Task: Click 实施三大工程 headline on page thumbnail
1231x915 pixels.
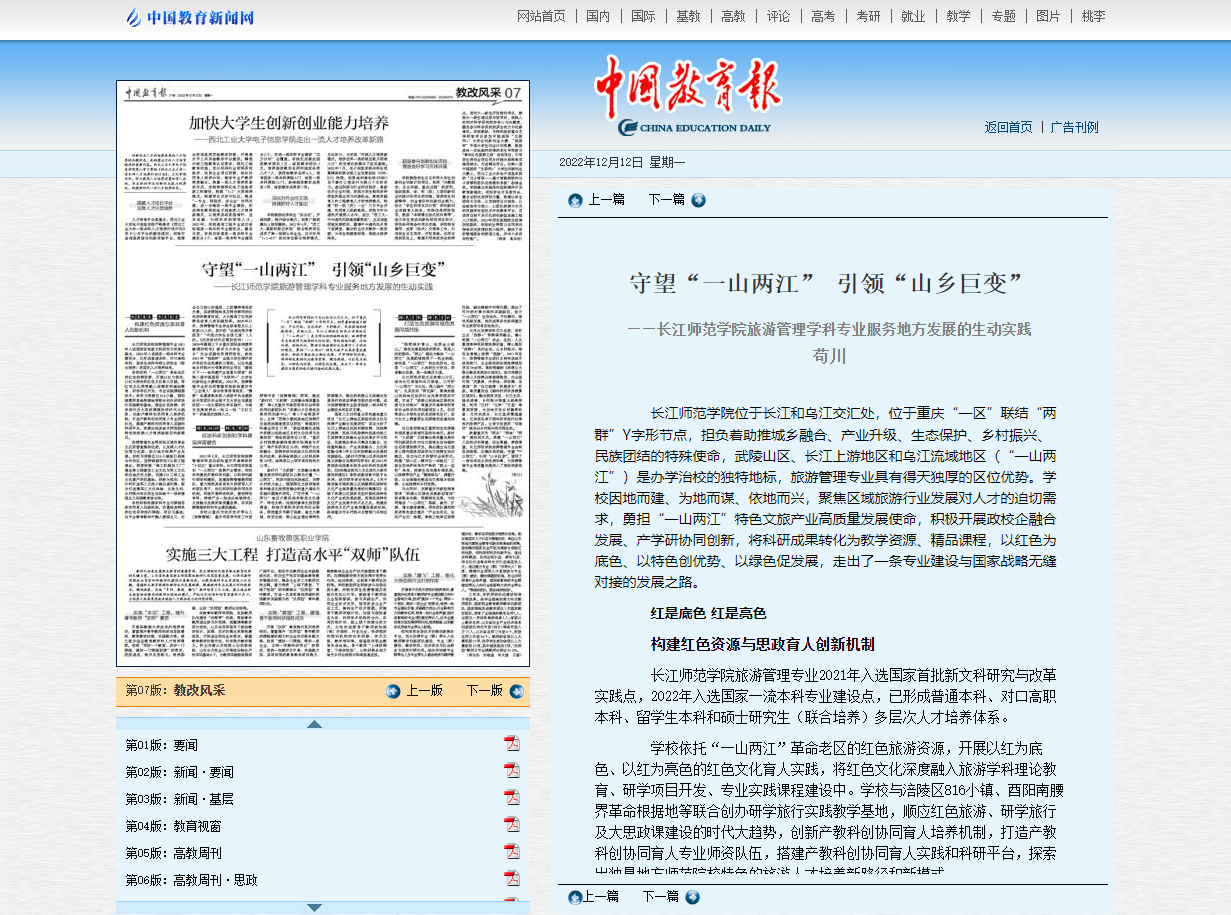Action: point(292,553)
